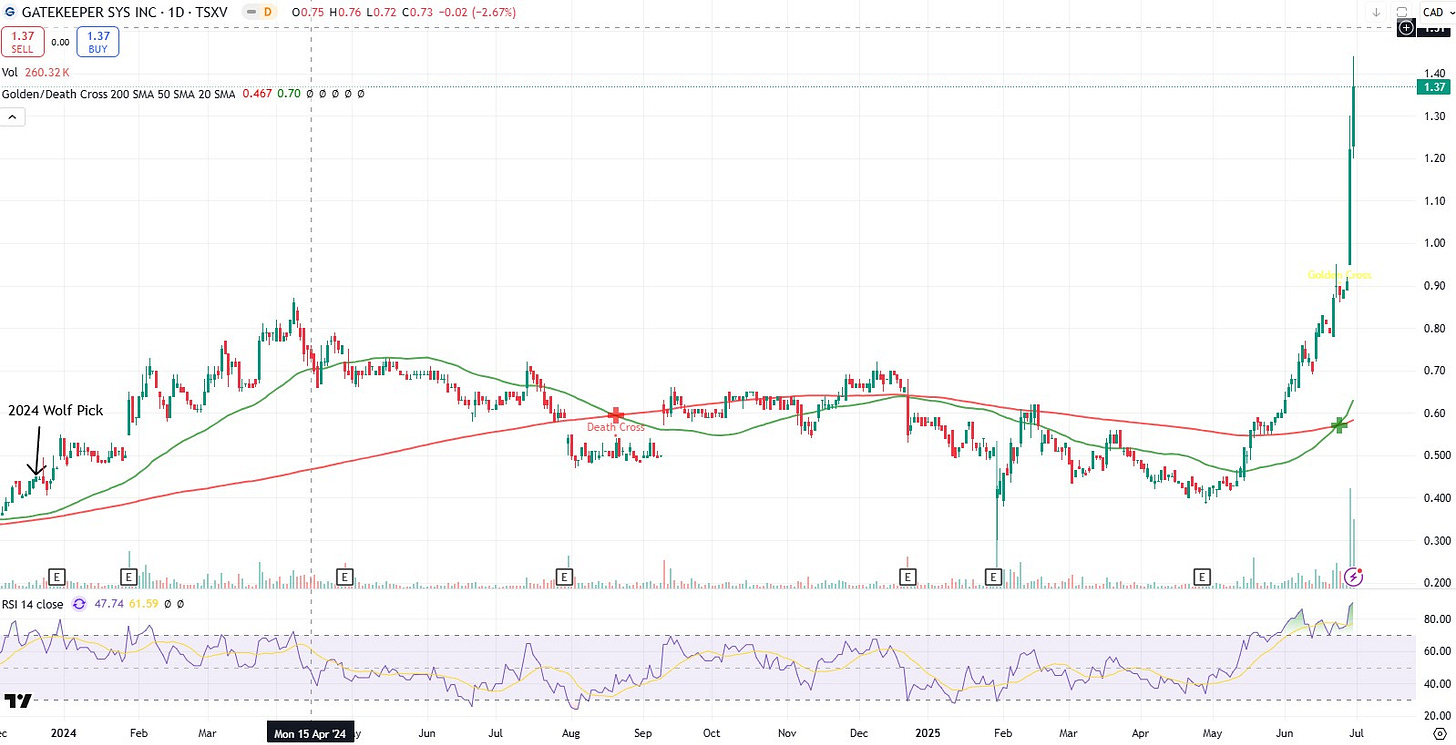Open chart settings gear in bottom corner

coord(1439,734)
